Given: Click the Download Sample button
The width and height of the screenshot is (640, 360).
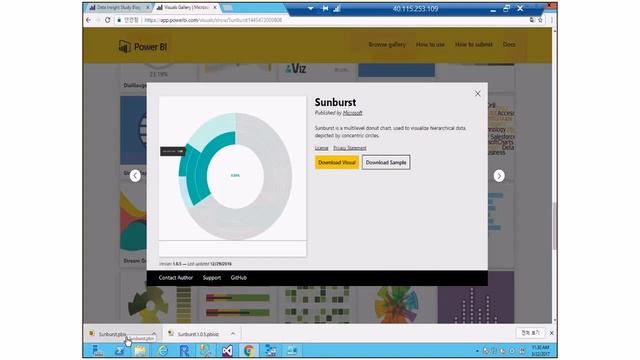Looking at the screenshot, I should coord(386,162).
